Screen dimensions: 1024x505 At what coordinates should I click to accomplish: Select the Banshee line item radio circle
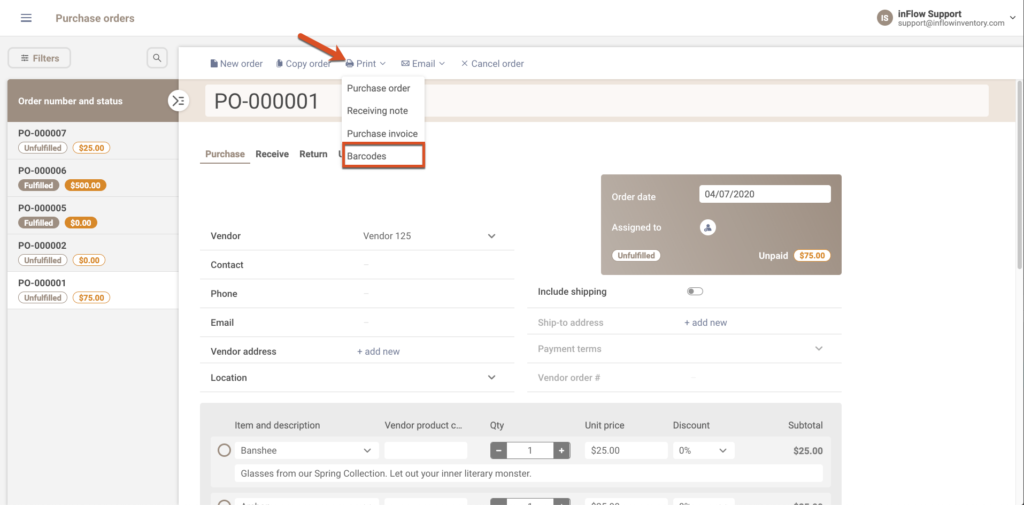[224, 451]
